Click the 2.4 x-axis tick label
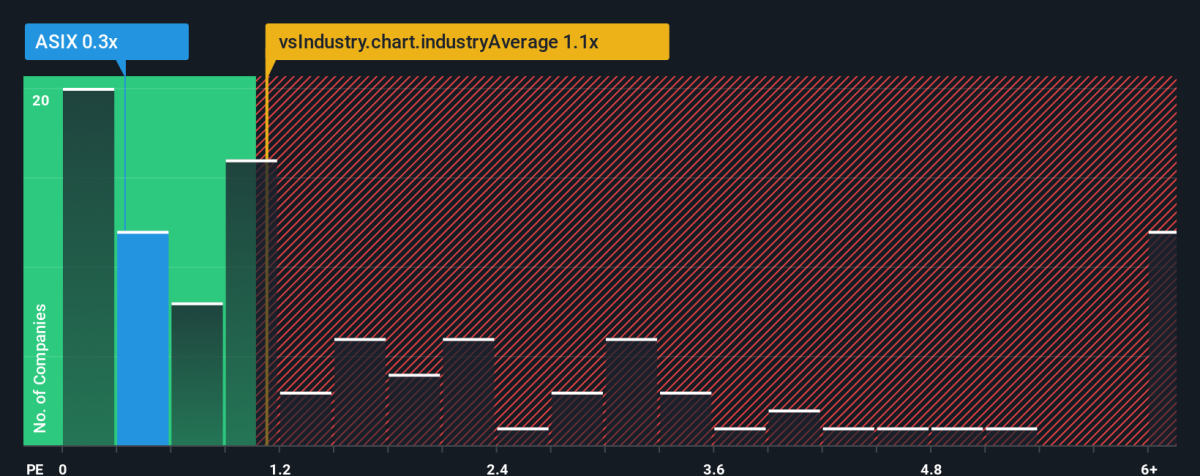Viewport: 1200px width, 476px height. [x=497, y=468]
